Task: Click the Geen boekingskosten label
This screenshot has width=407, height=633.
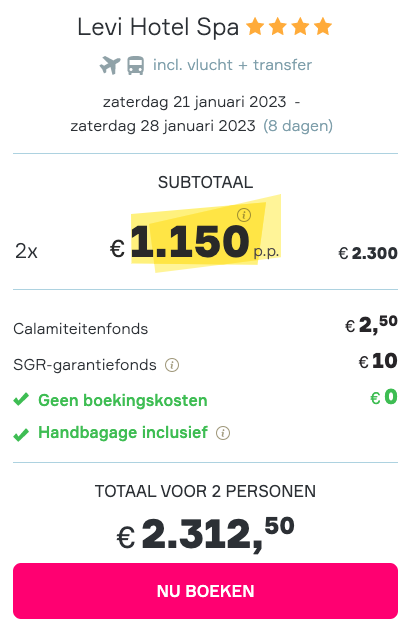Action: [123, 400]
